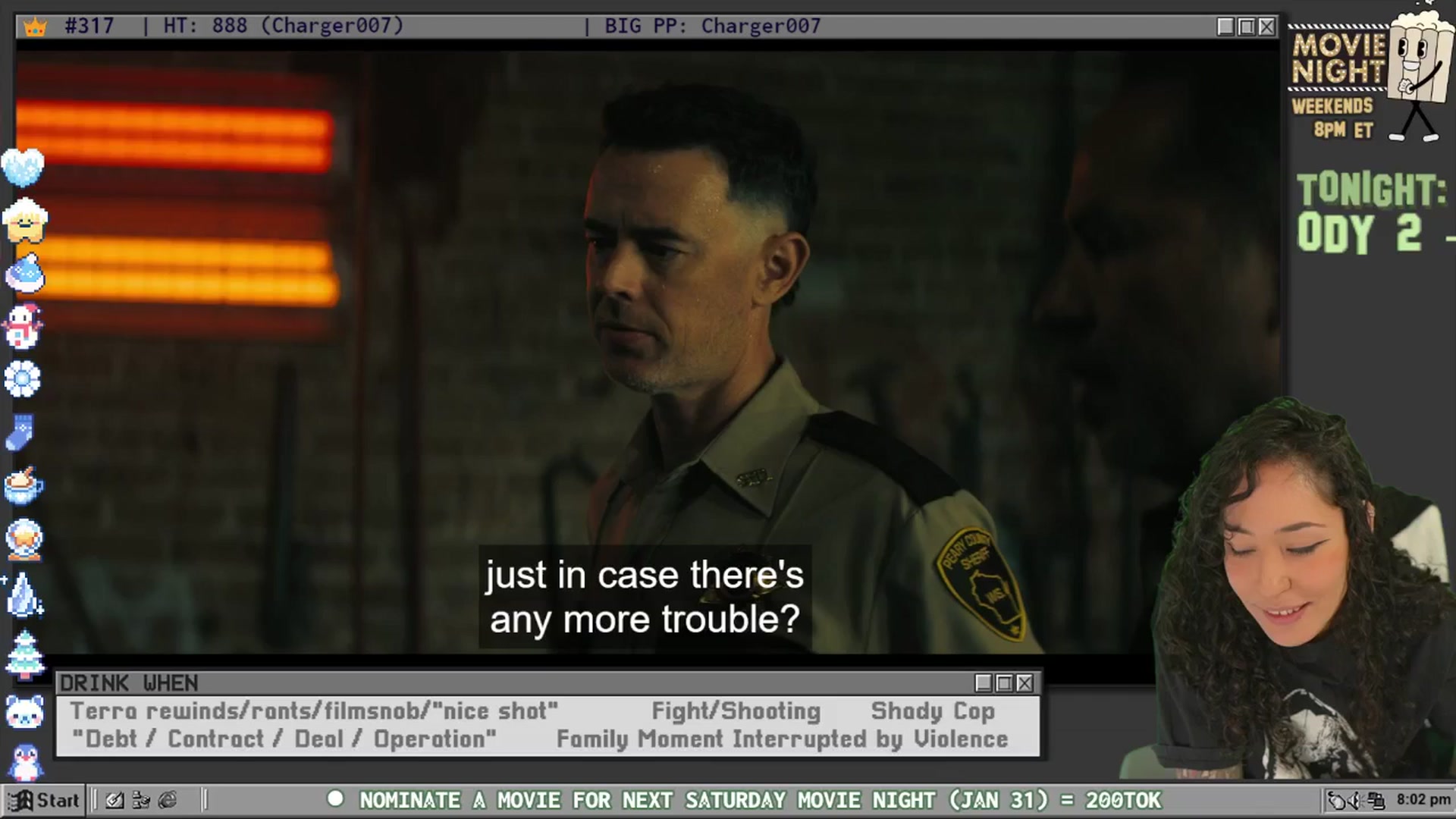
Task: Click the hot cocoa cup desktop icon
Action: pos(24,485)
